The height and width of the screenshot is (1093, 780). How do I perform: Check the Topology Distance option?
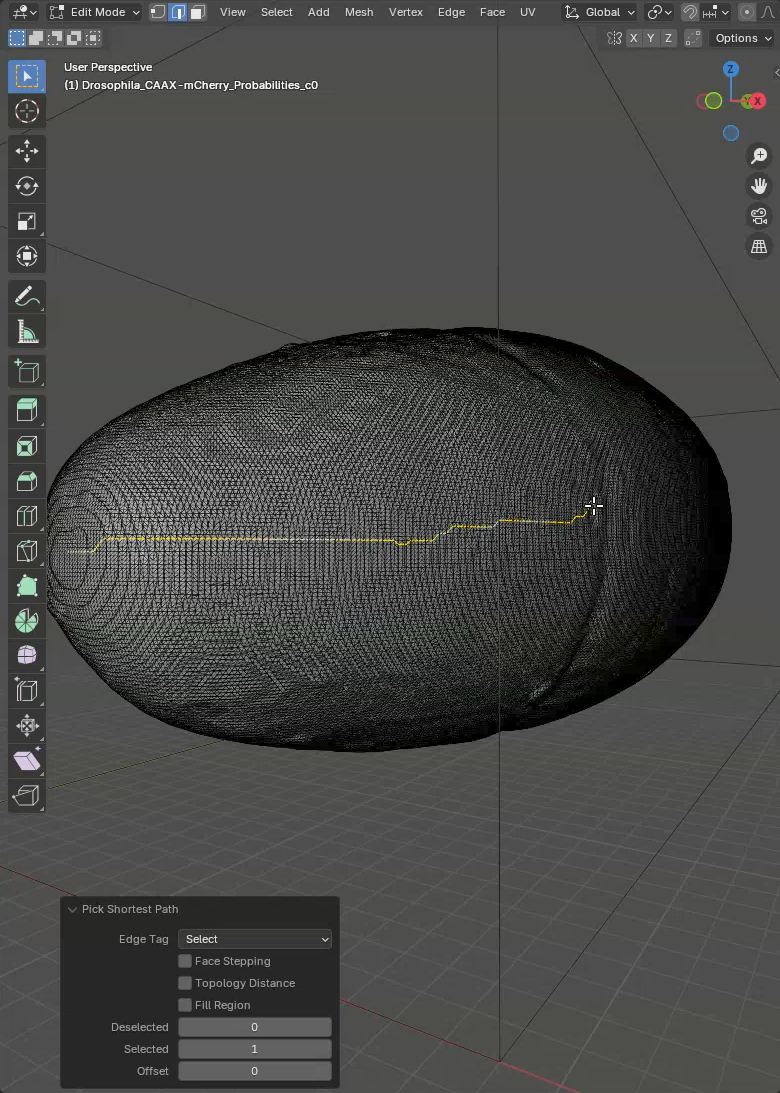185,983
